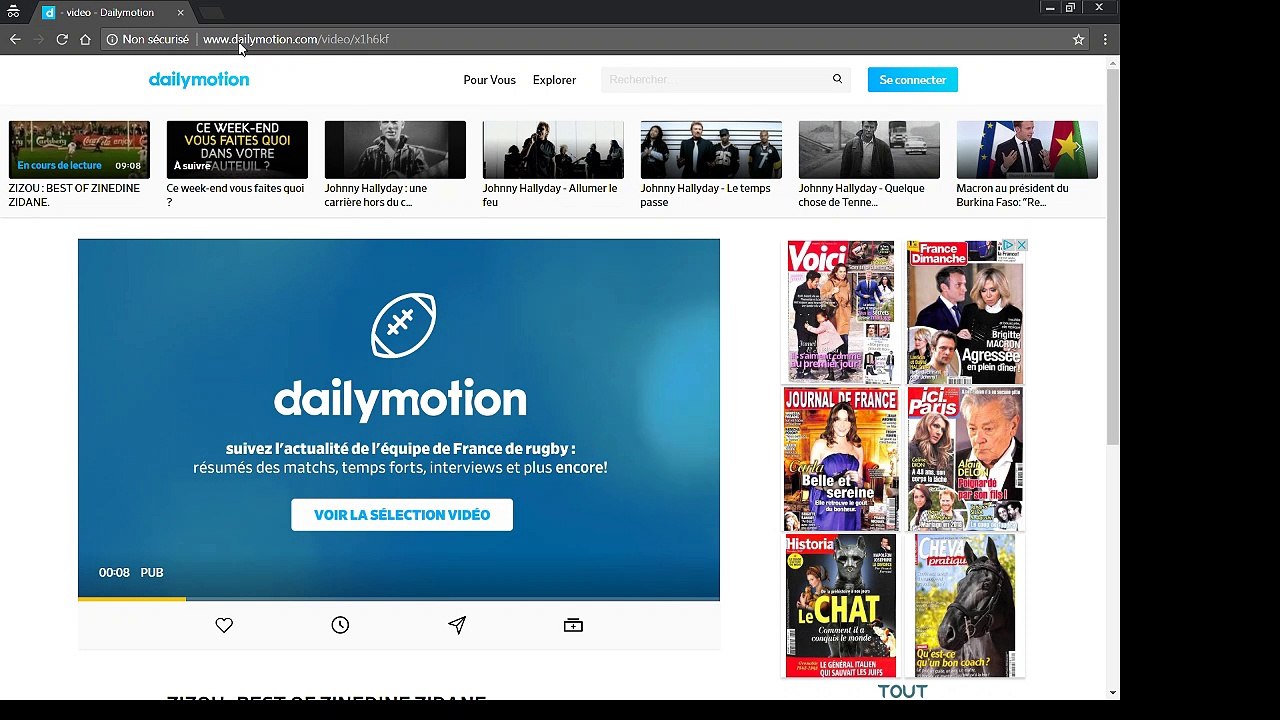Click the Ici Paris magazine cover
The height and width of the screenshot is (720, 1280).
[965, 459]
